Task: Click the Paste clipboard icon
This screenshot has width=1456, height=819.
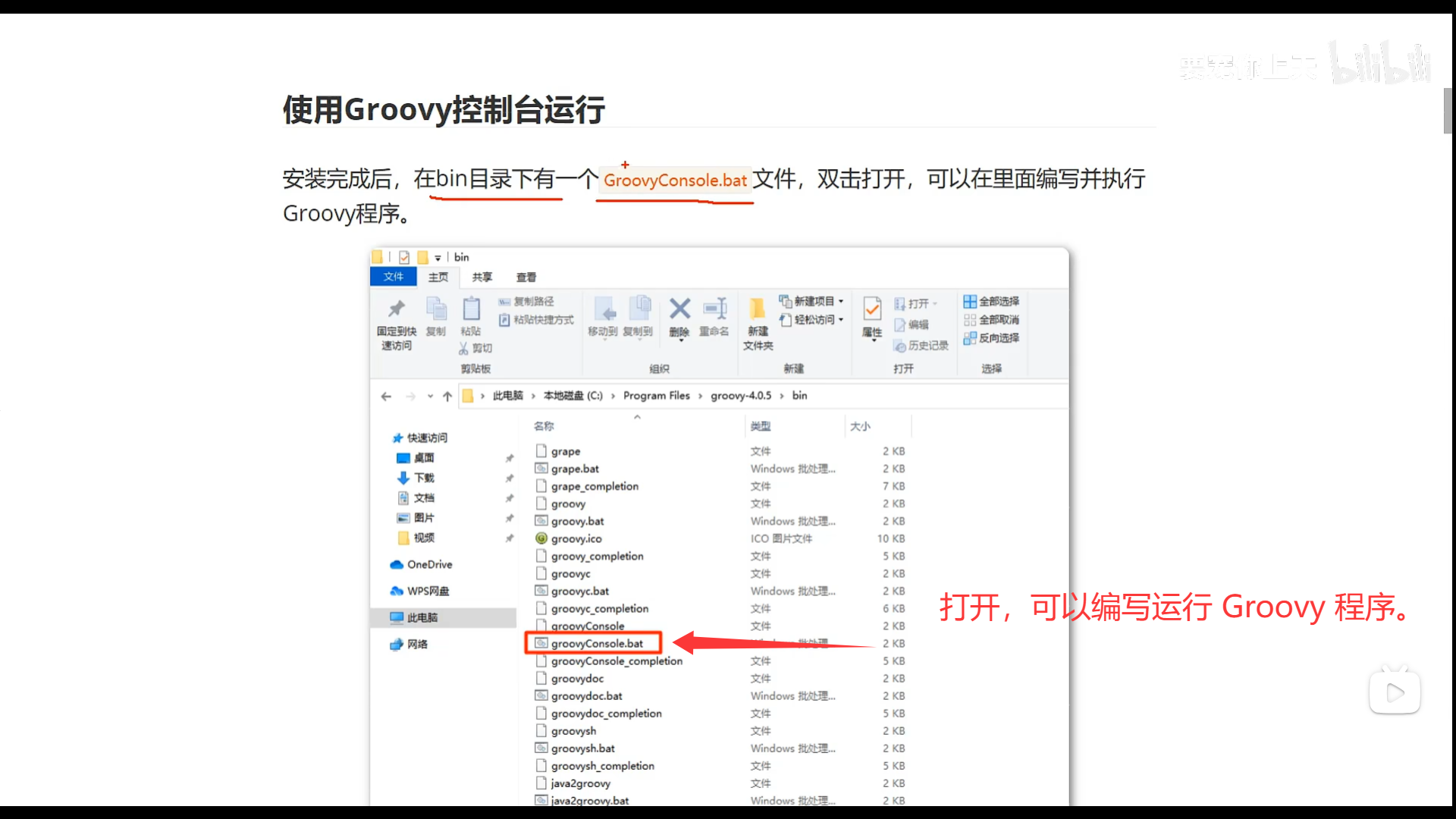Action: pos(471,309)
